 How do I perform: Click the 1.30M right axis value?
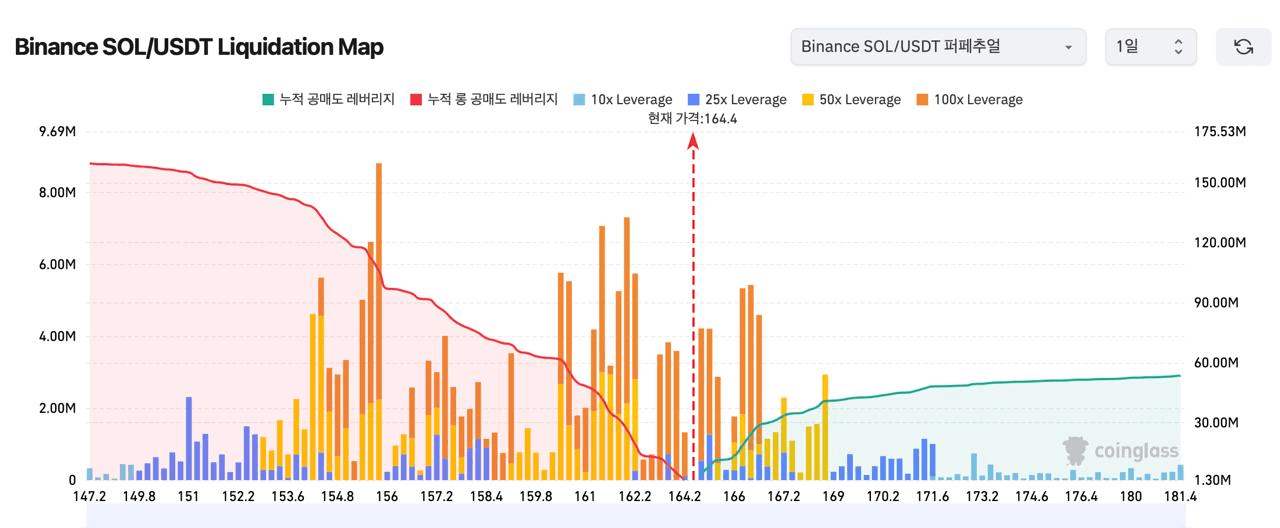point(1216,481)
